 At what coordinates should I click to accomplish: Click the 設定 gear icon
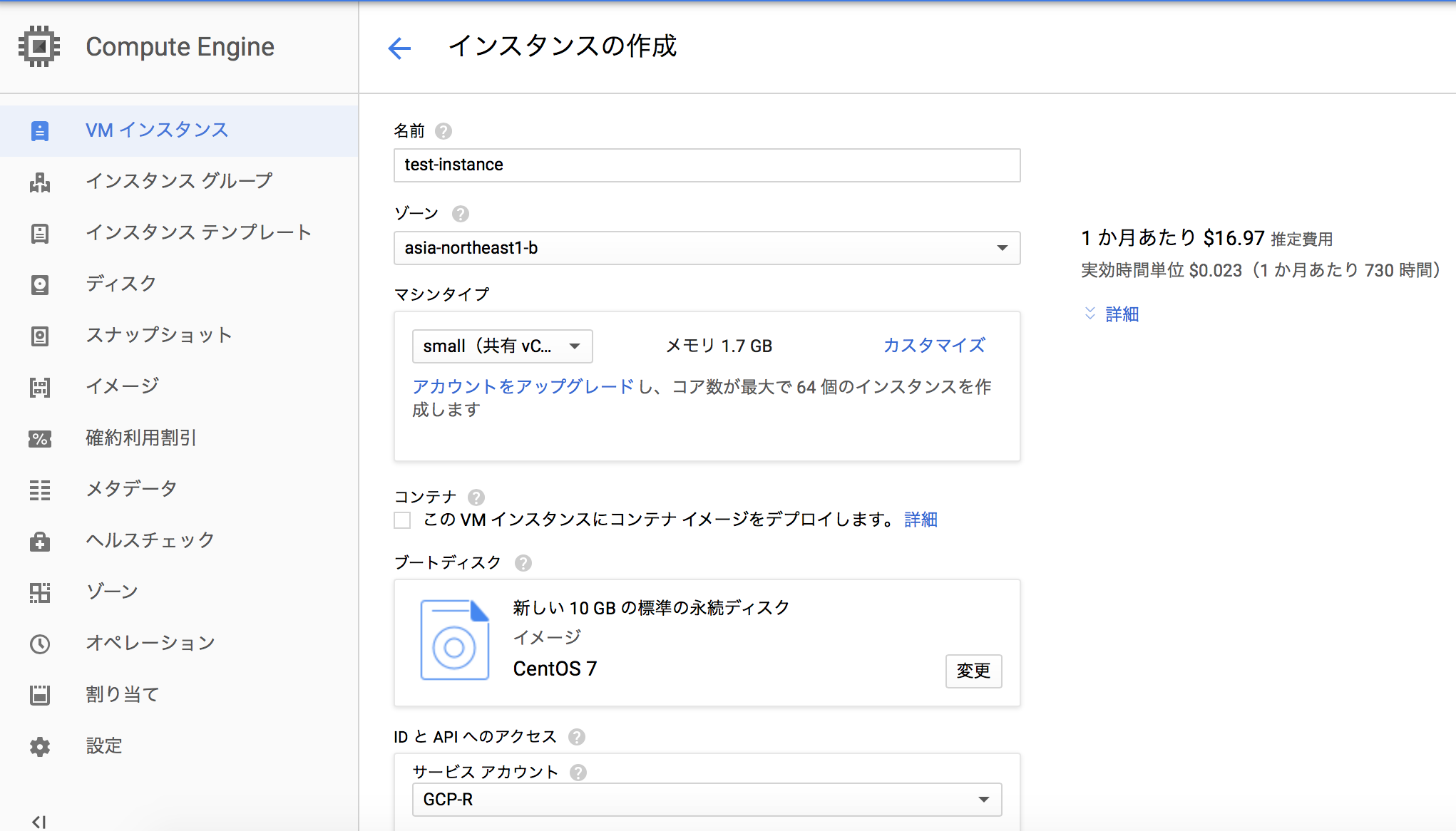click(x=40, y=747)
